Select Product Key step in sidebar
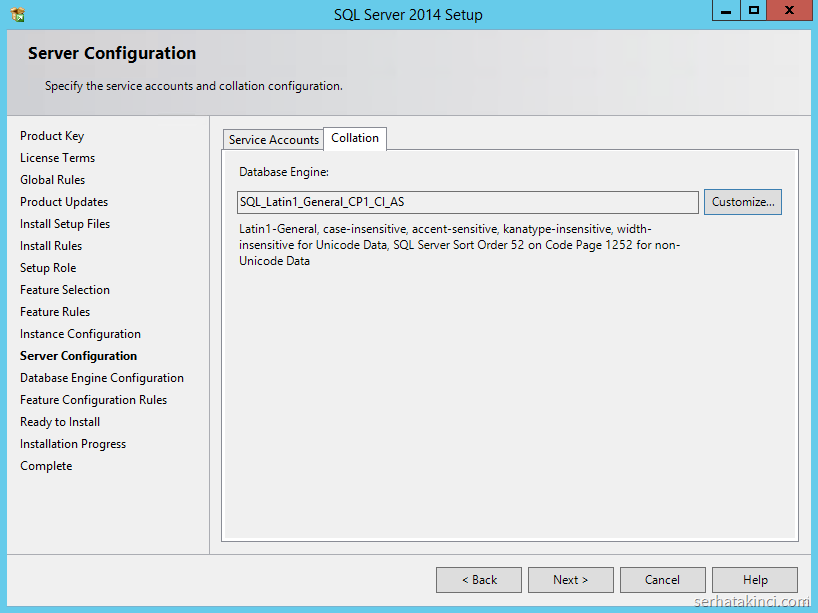 52,136
